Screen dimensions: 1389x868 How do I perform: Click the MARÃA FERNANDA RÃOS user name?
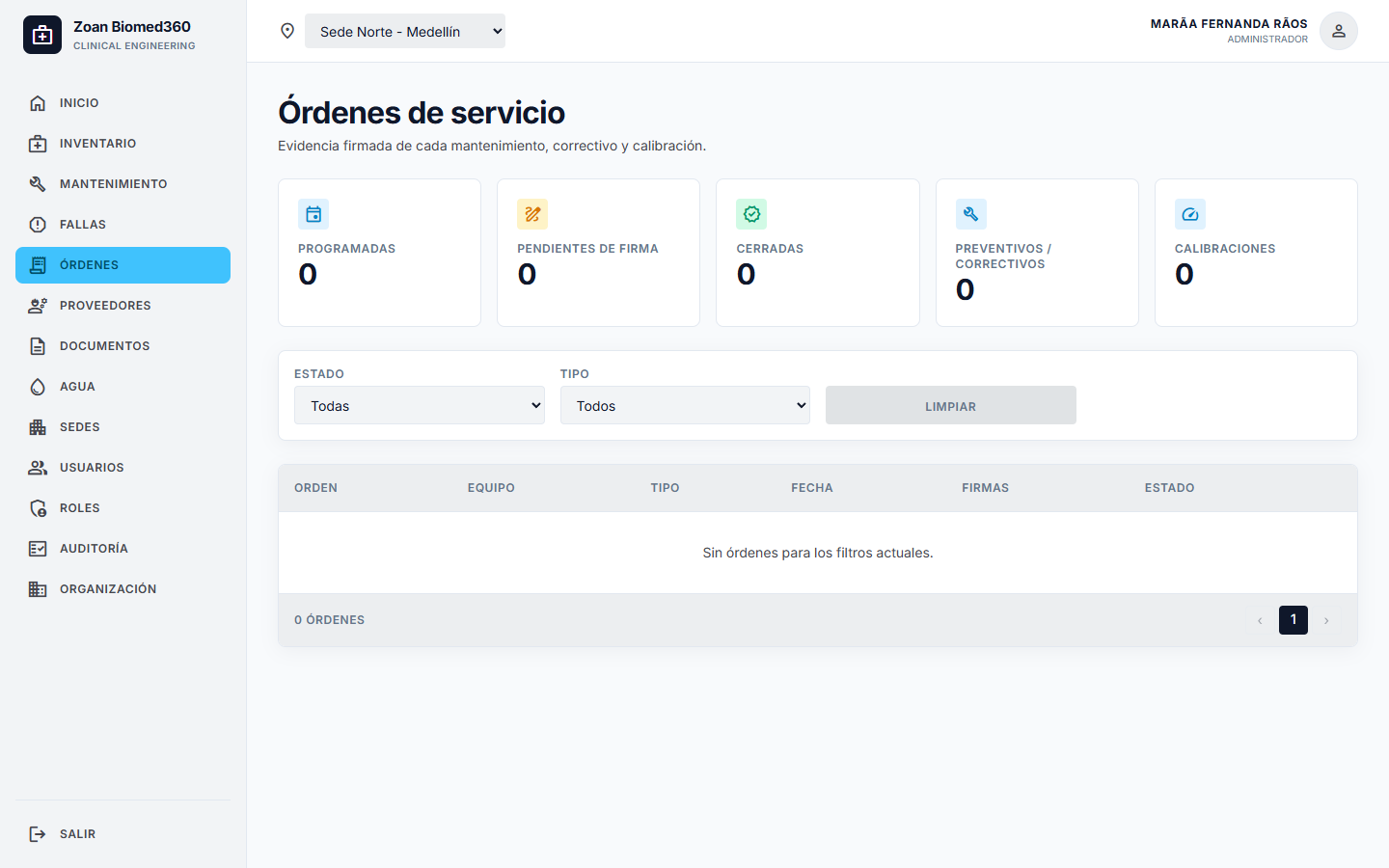(1229, 24)
